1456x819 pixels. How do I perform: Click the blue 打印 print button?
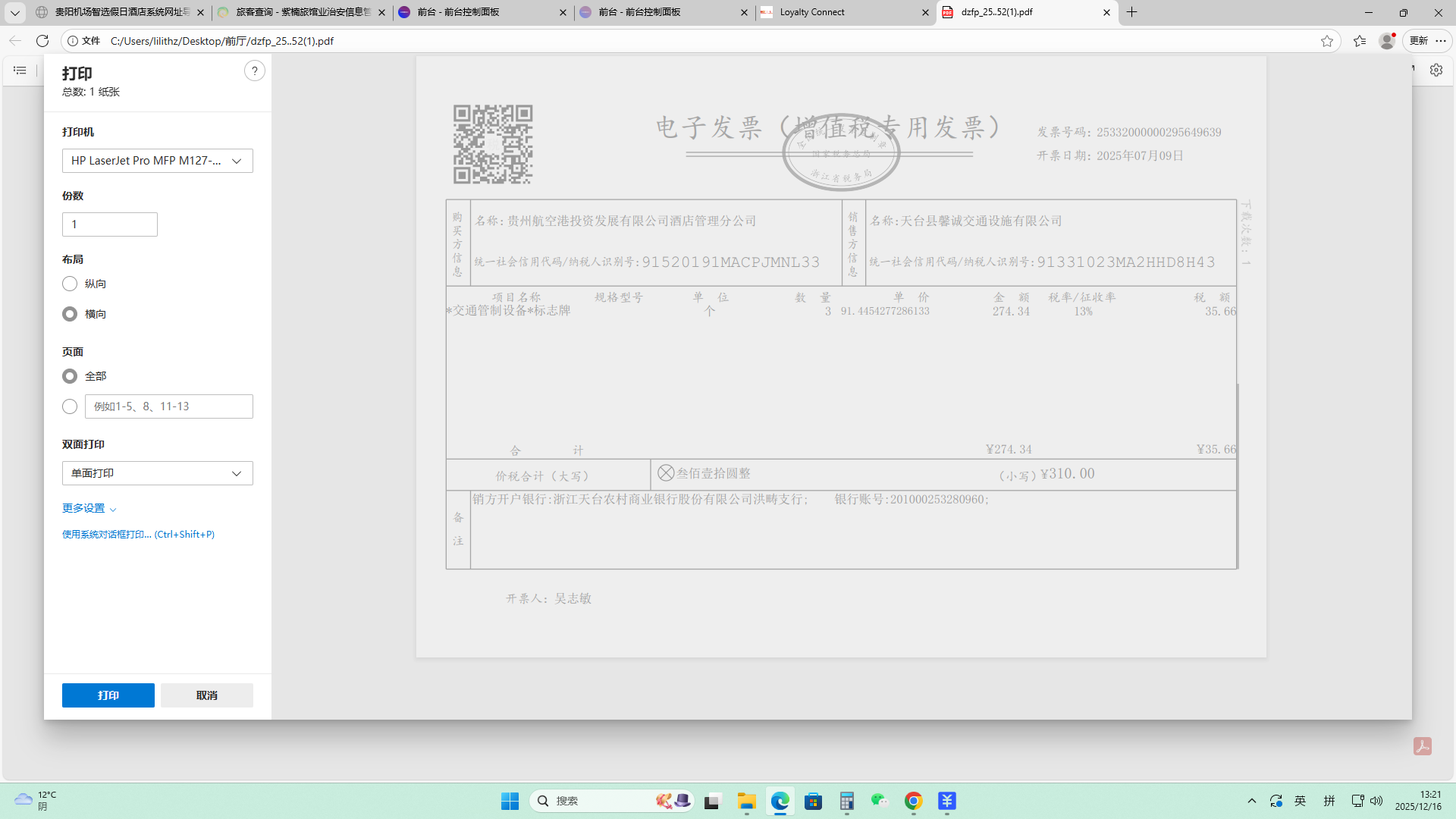click(x=108, y=695)
